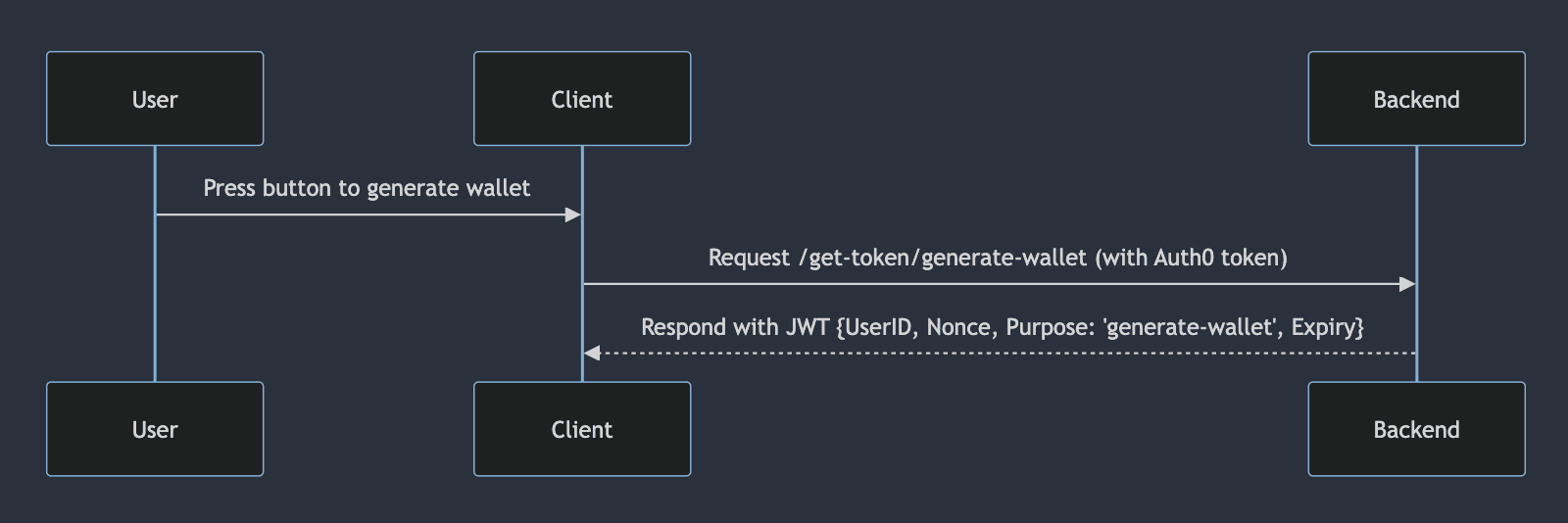Select the top Client participant box

tap(582, 99)
